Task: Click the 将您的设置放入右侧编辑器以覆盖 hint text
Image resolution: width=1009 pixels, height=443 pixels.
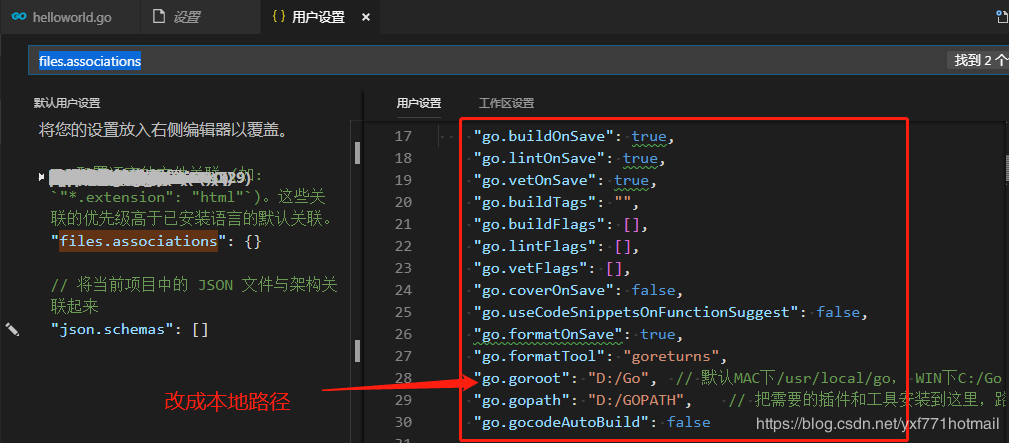Action: [x=162, y=131]
